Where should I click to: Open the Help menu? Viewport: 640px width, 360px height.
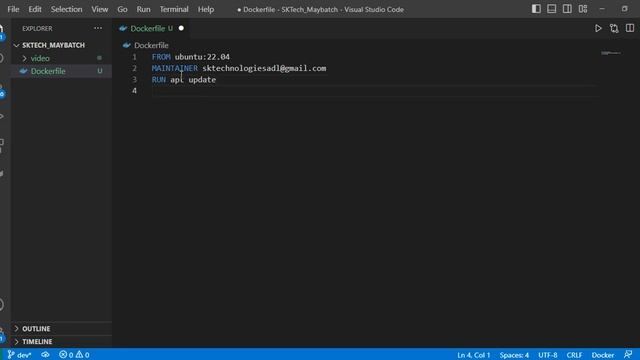(206, 9)
